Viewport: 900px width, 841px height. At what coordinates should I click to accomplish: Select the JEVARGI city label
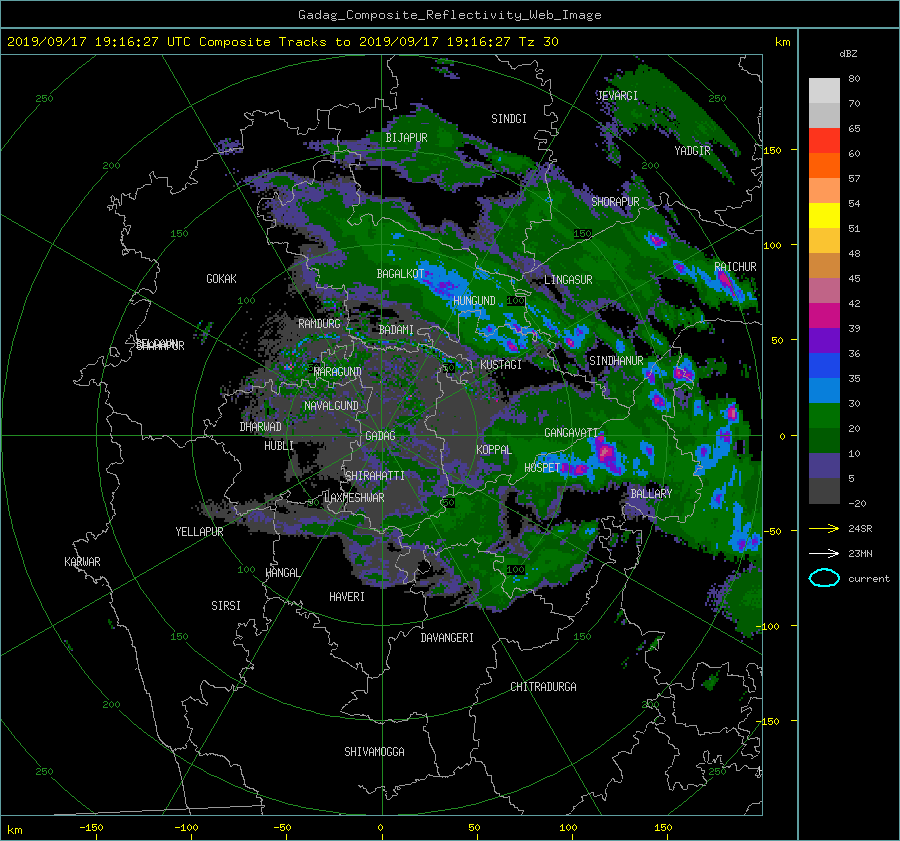pos(617,96)
